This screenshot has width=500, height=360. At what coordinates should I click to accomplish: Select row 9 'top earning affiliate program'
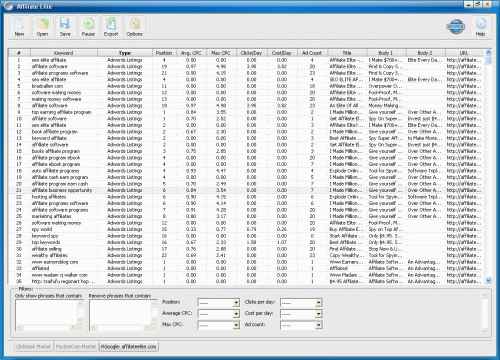pos(246,112)
